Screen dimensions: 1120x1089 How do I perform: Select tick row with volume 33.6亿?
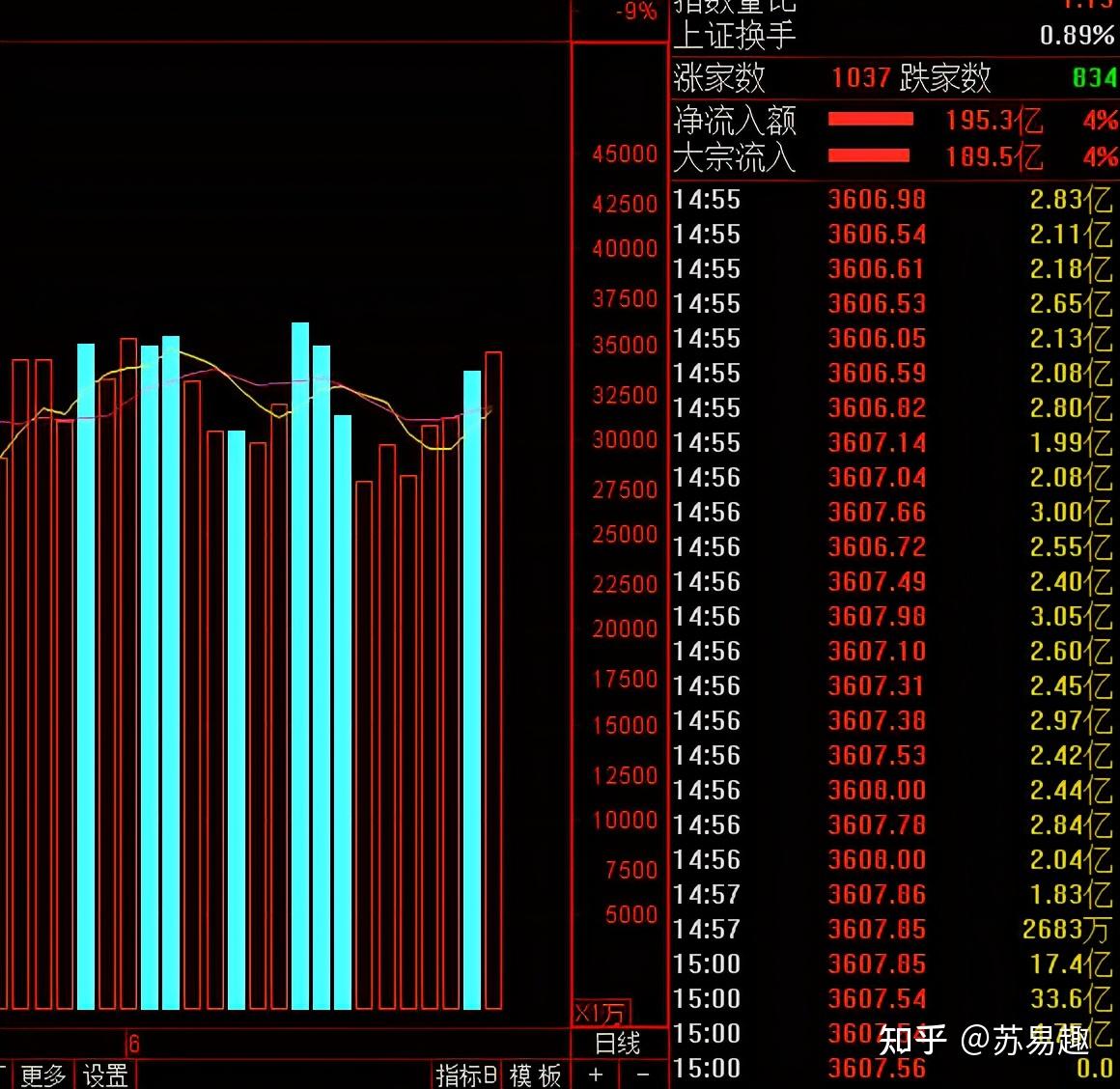(894, 999)
